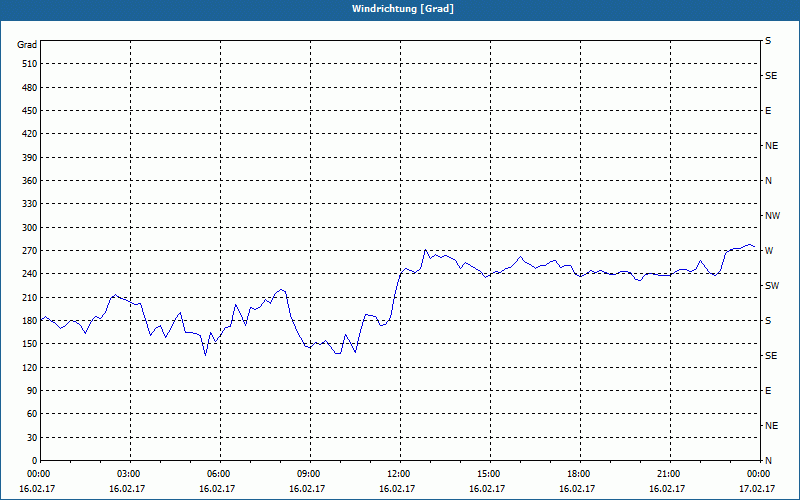
Task: Select the 510 value on the degree axis
Action: (x=30, y=64)
